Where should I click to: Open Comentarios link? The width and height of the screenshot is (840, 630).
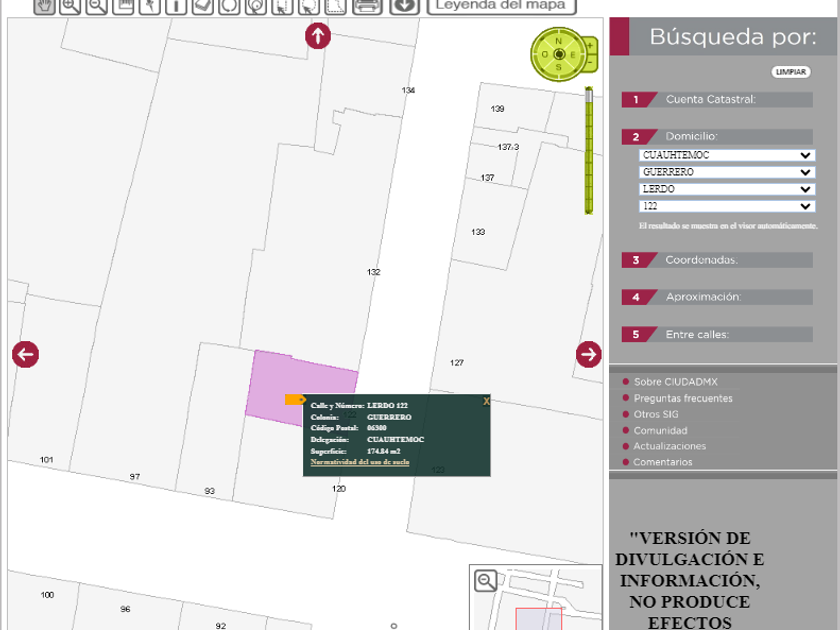663,462
